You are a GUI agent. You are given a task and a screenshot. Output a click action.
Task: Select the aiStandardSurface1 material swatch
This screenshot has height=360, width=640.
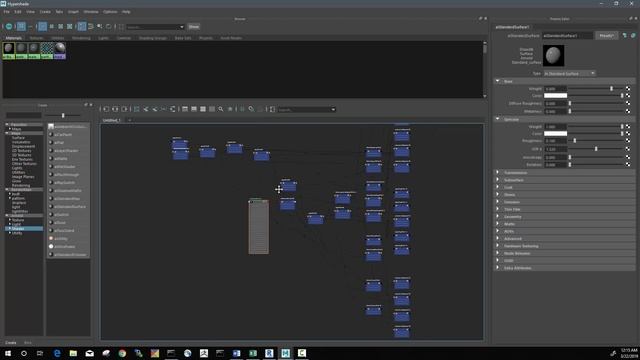click(x=9, y=51)
